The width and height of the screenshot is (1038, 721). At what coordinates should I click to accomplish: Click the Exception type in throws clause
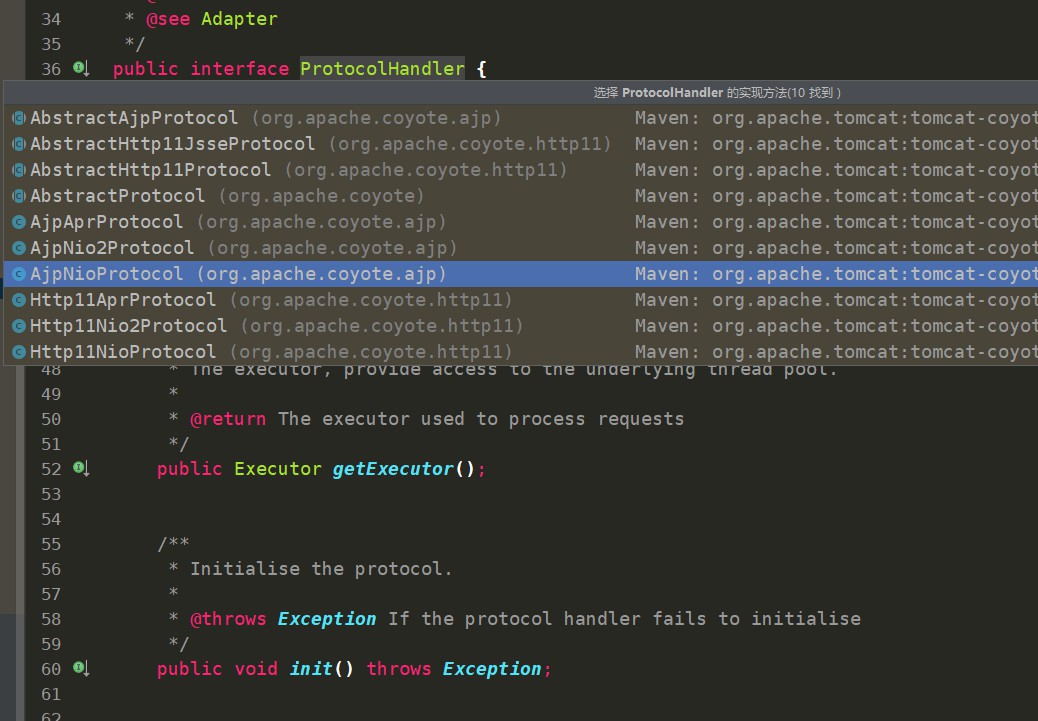pyautogui.click(x=492, y=669)
